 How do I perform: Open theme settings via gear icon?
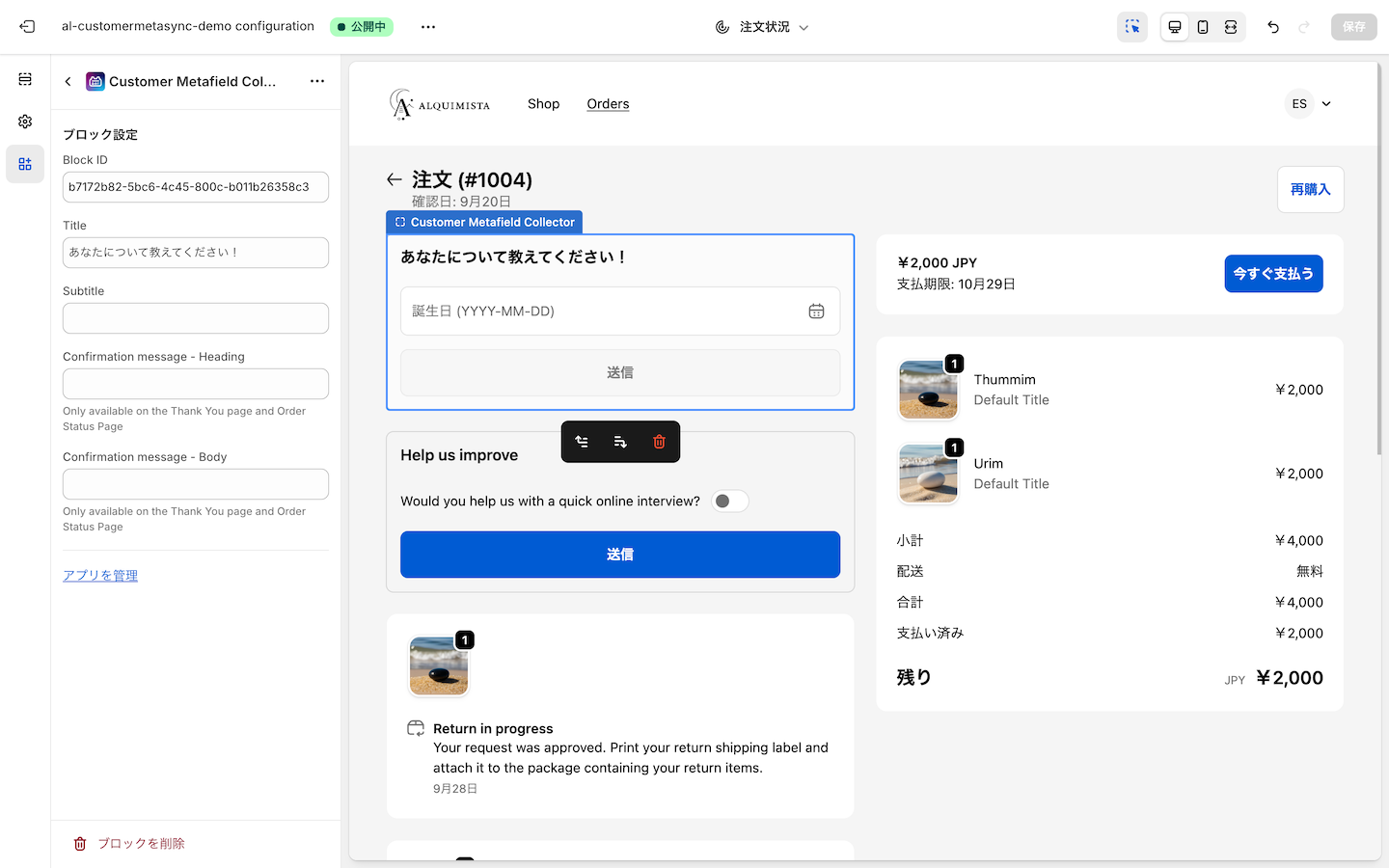point(25,122)
